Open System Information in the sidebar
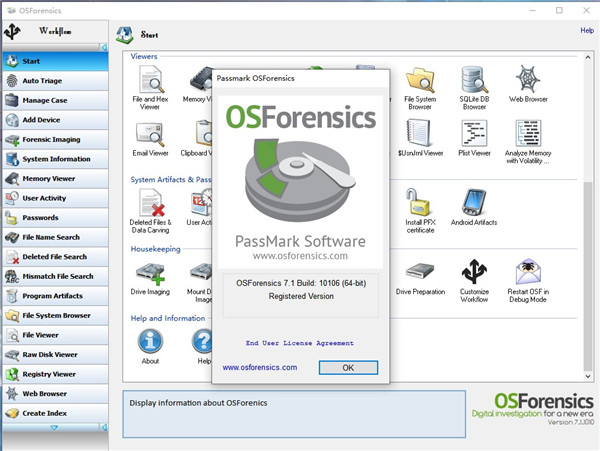Image resolution: width=600 pixels, height=451 pixels. coord(55,159)
